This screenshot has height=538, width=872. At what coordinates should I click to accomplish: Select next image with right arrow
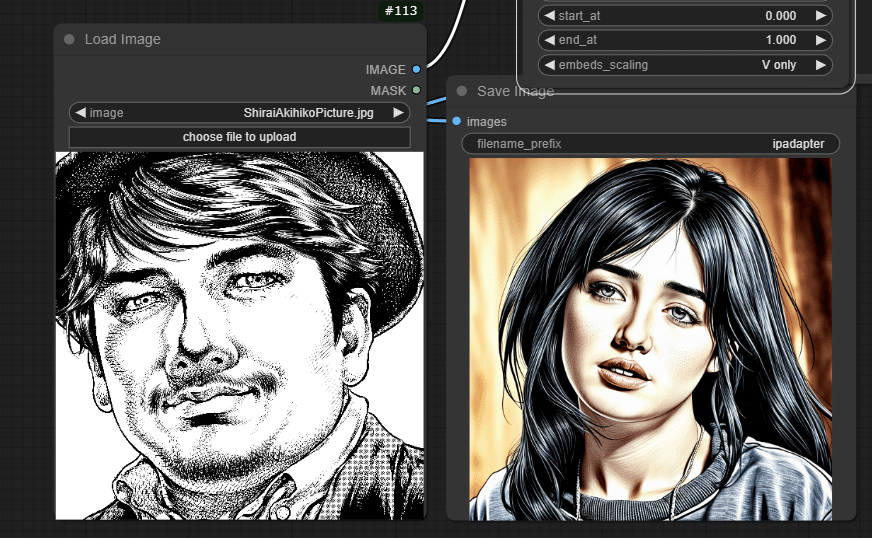(398, 113)
